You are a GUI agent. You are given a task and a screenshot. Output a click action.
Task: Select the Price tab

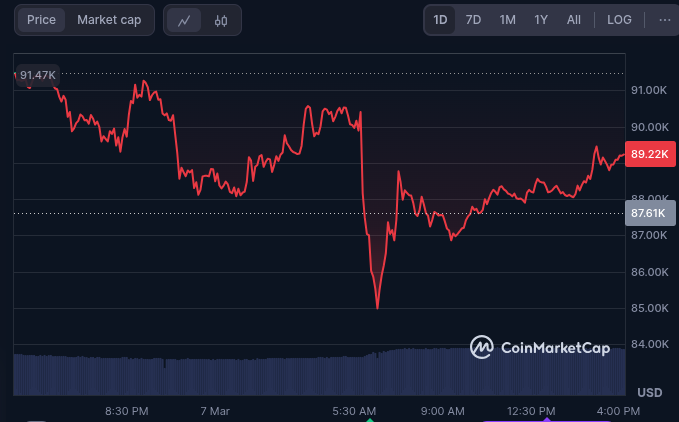point(41,19)
